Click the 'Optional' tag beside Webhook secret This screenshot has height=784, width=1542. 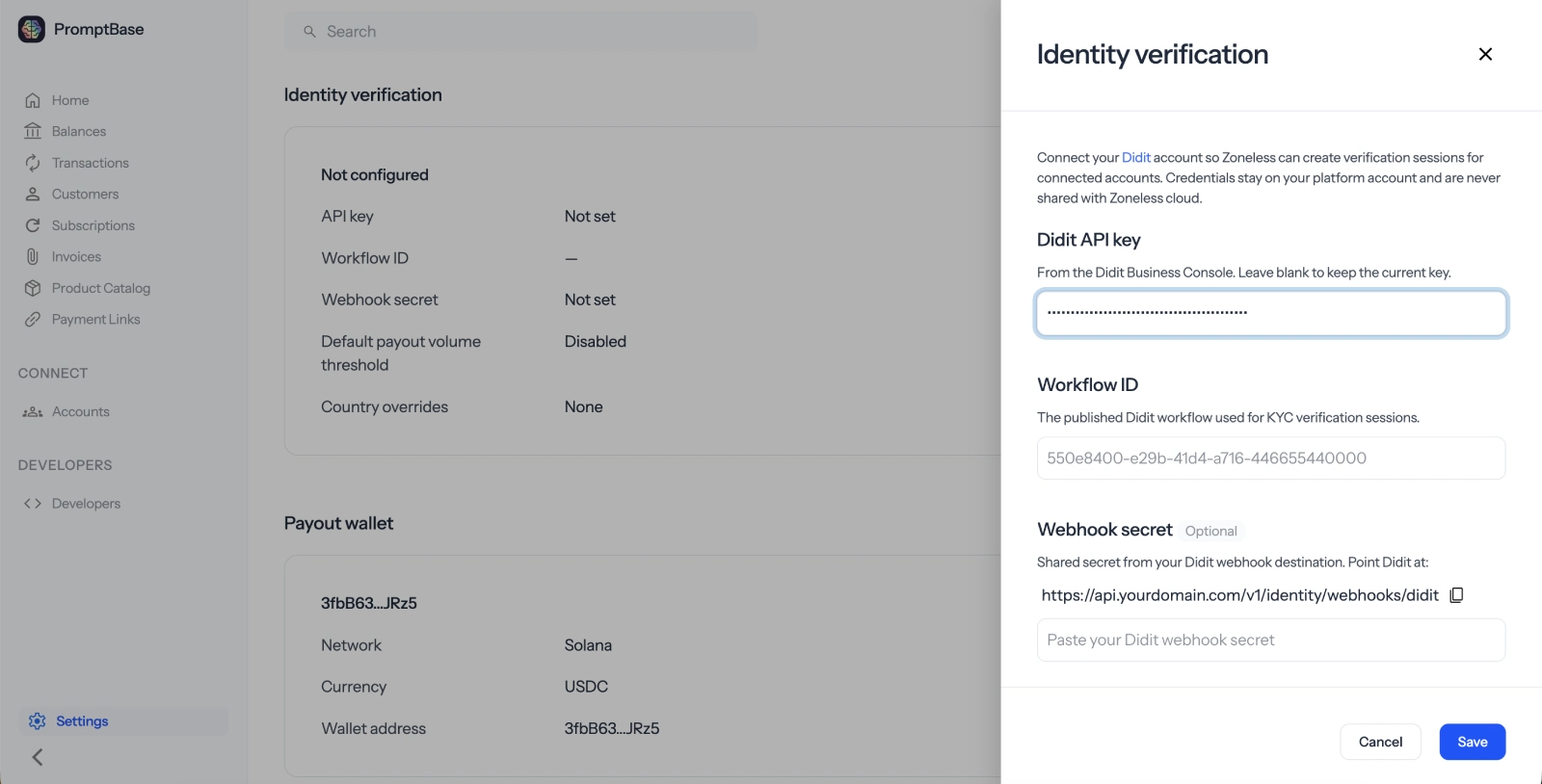[1210, 531]
